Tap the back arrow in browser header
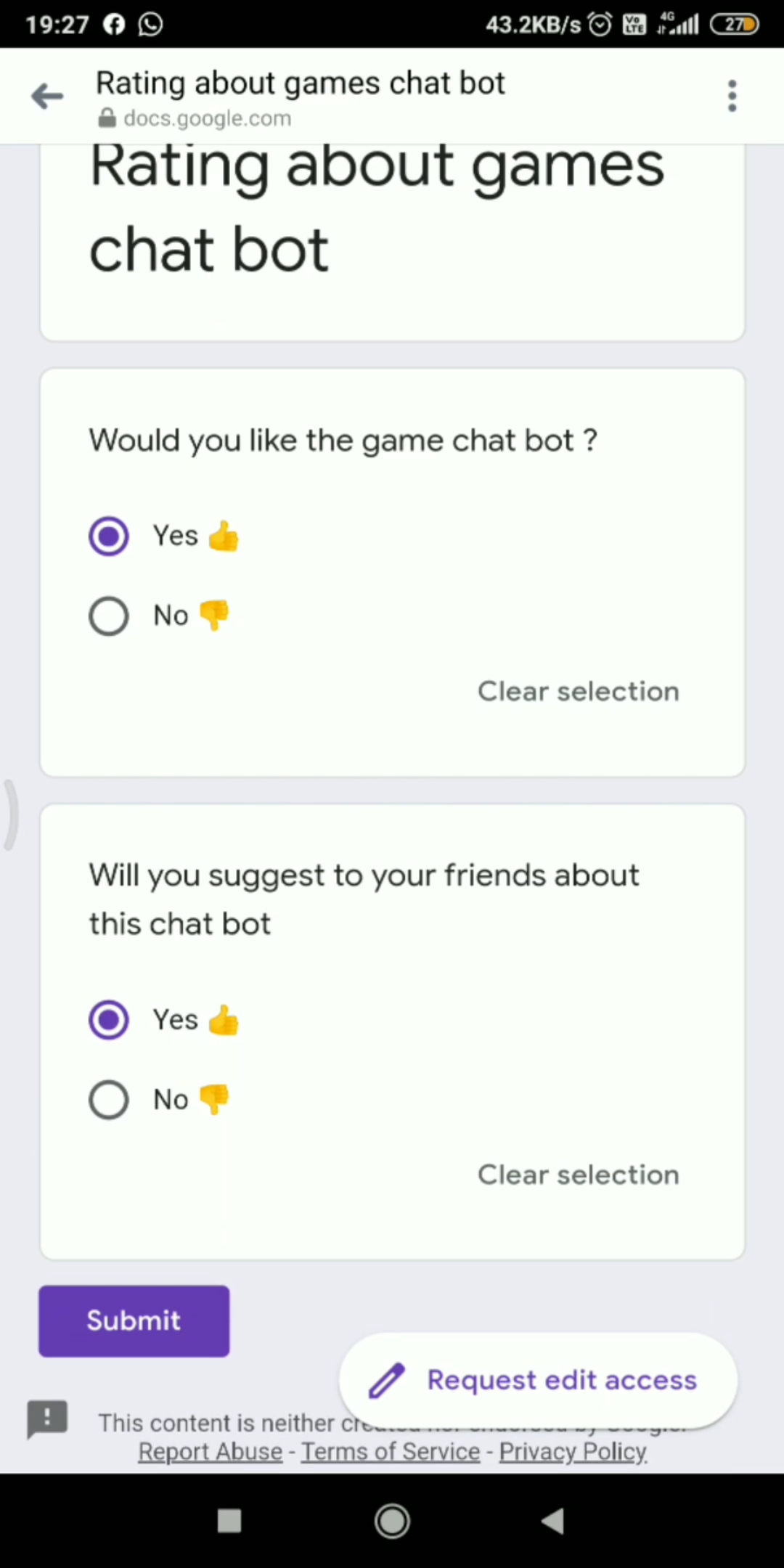This screenshot has height=1568, width=784. coord(47,97)
